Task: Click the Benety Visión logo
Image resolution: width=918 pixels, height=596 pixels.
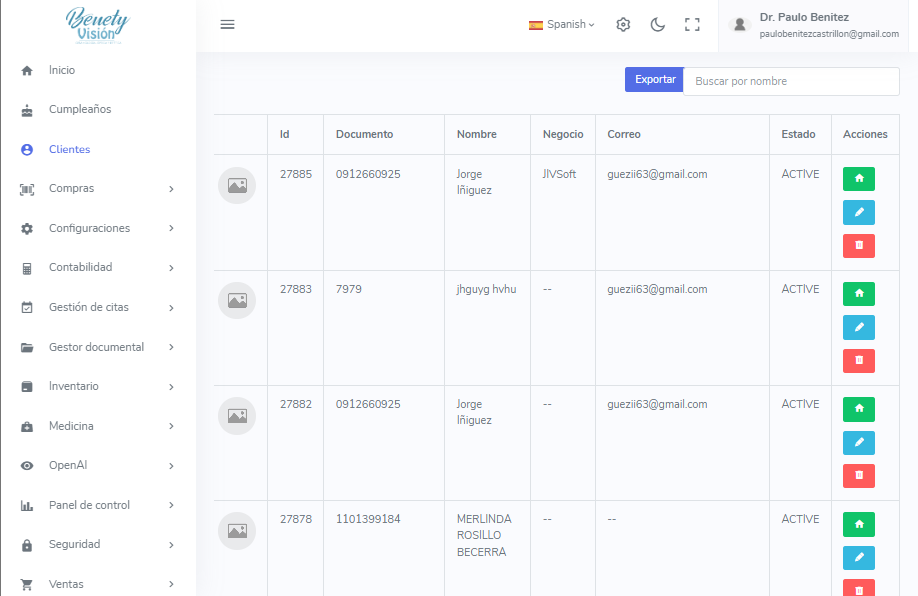Action: [x=97, y=26]
